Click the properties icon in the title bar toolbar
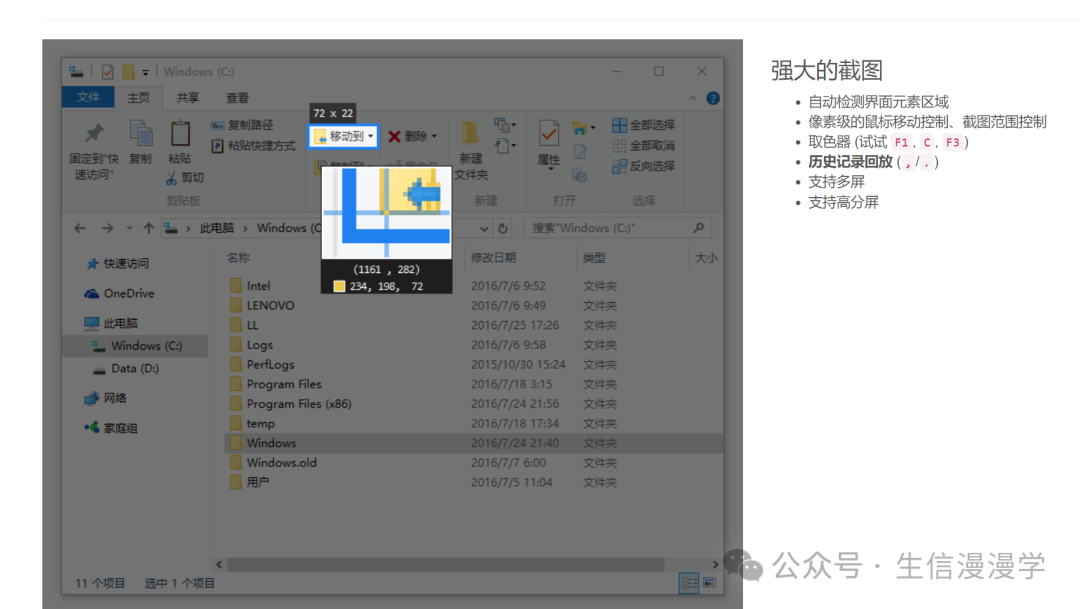 pos(107,72)
